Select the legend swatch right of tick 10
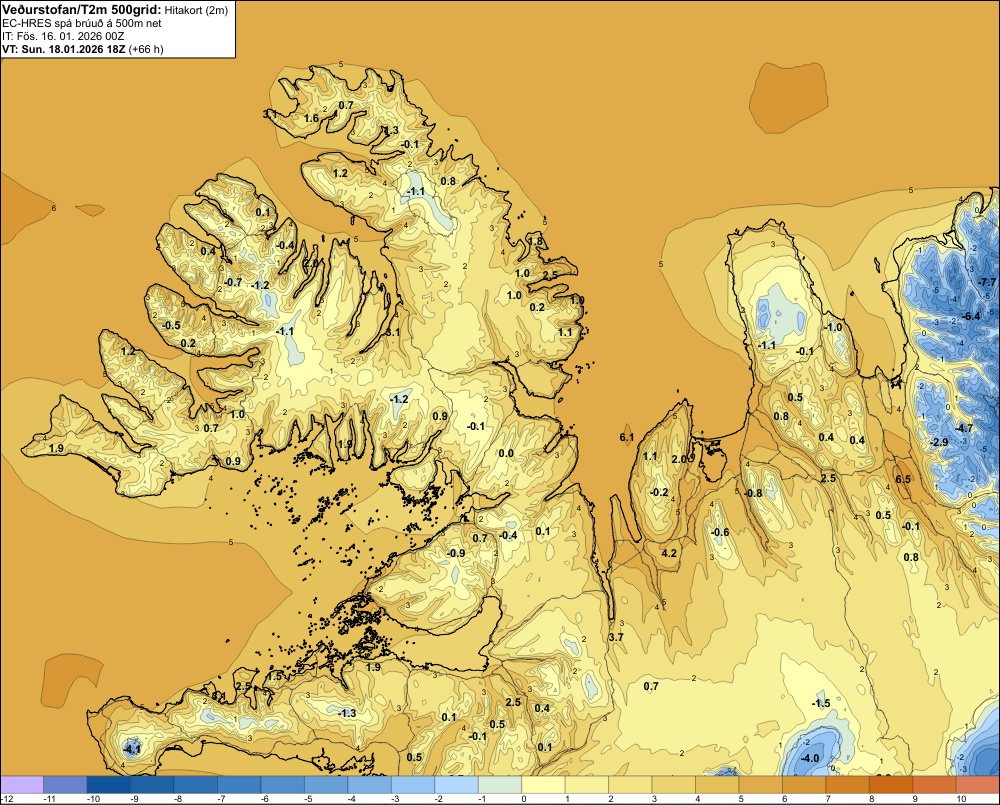 pos(978,784)
